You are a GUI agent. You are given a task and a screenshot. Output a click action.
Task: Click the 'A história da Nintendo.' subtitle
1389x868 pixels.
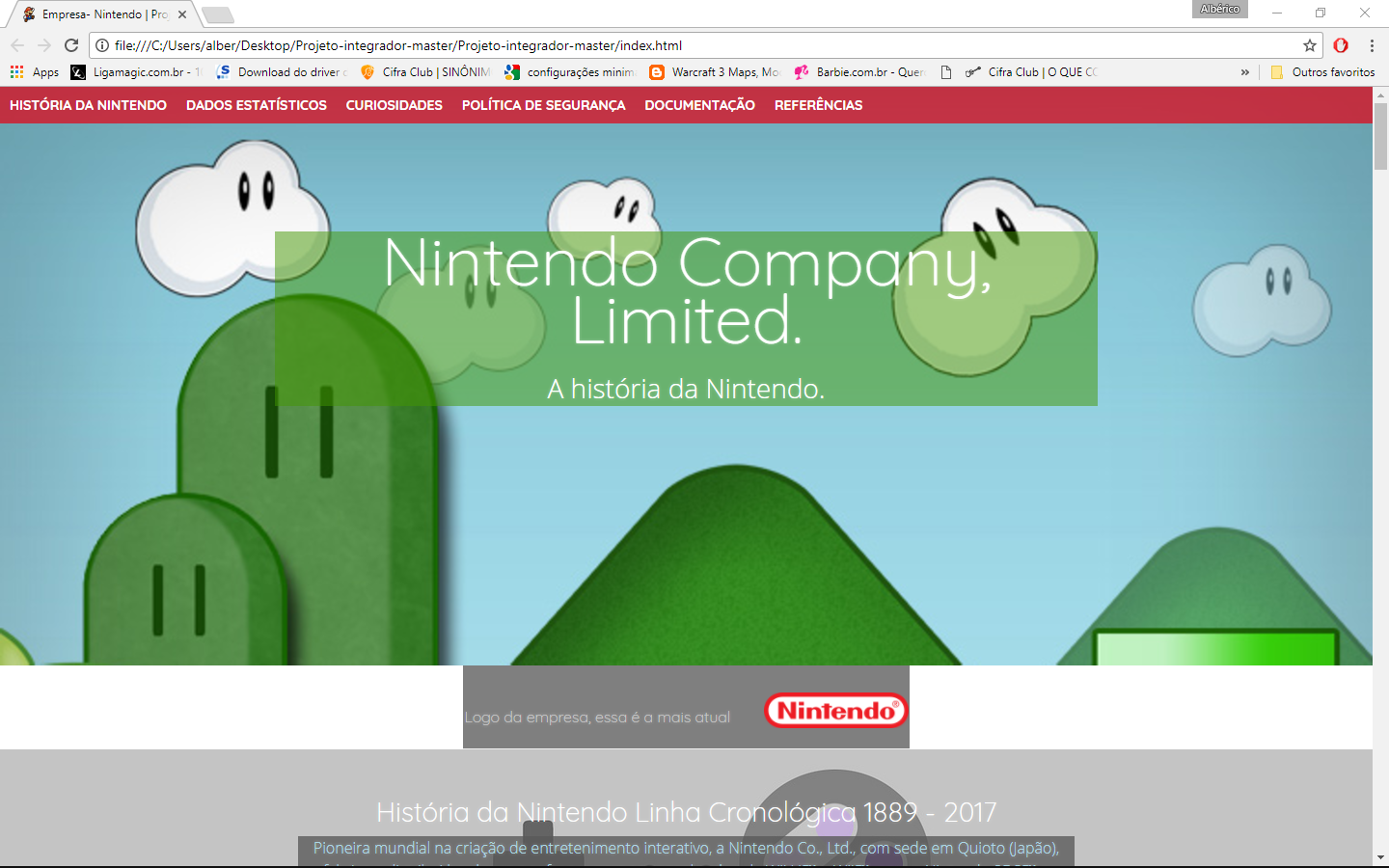click(686, 389)
